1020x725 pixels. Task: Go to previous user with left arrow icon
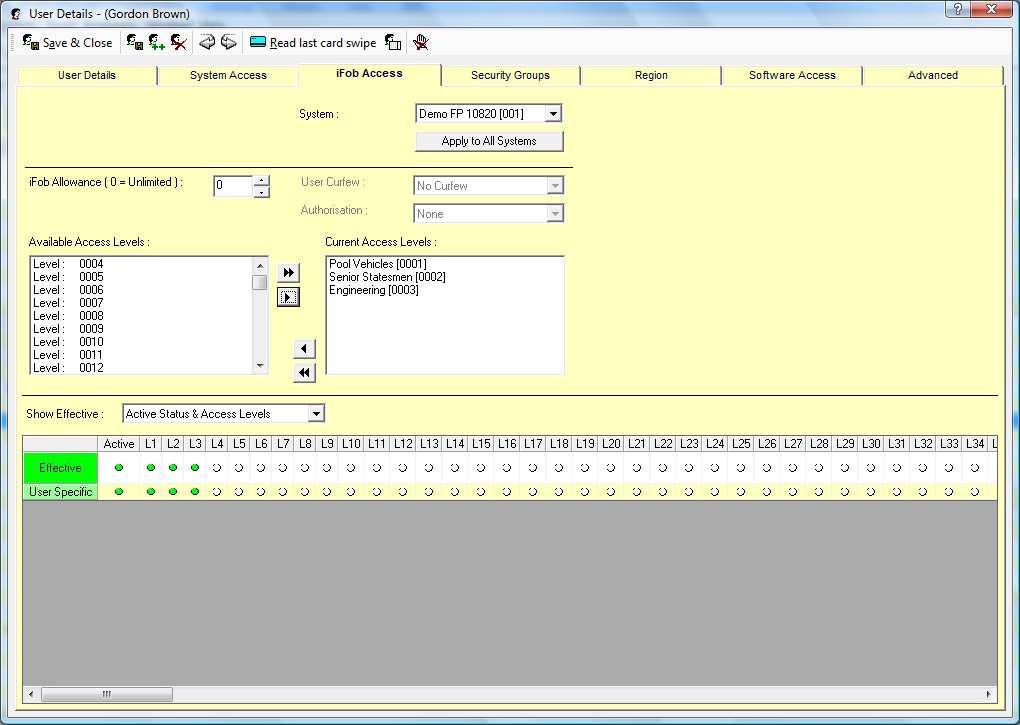pyautogui.click(x=207, y=43)
